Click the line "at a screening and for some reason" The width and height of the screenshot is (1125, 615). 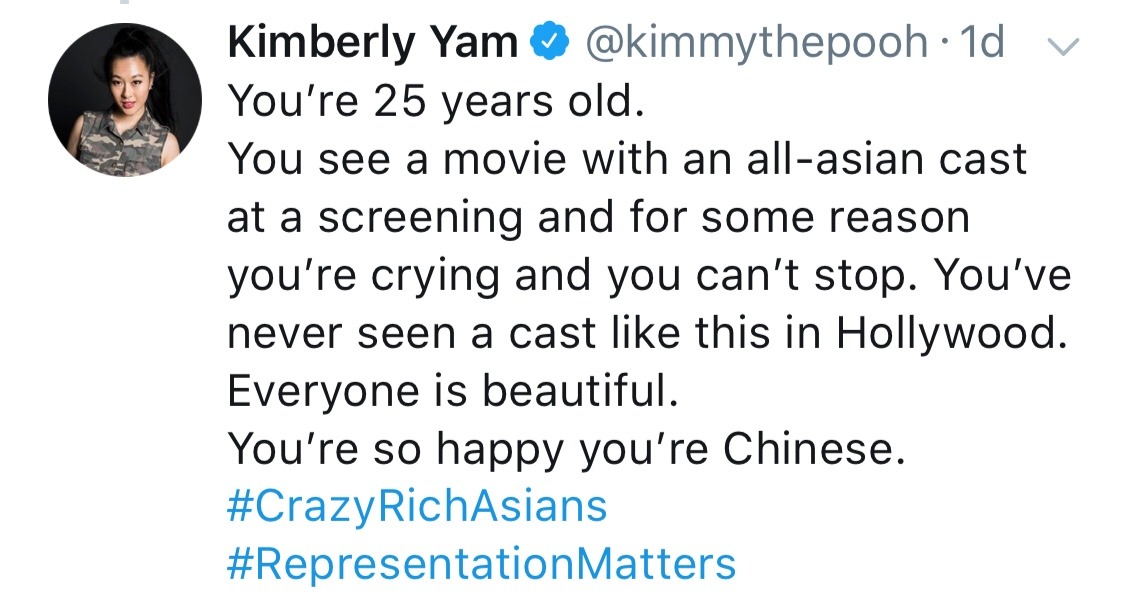coord(598,217)
